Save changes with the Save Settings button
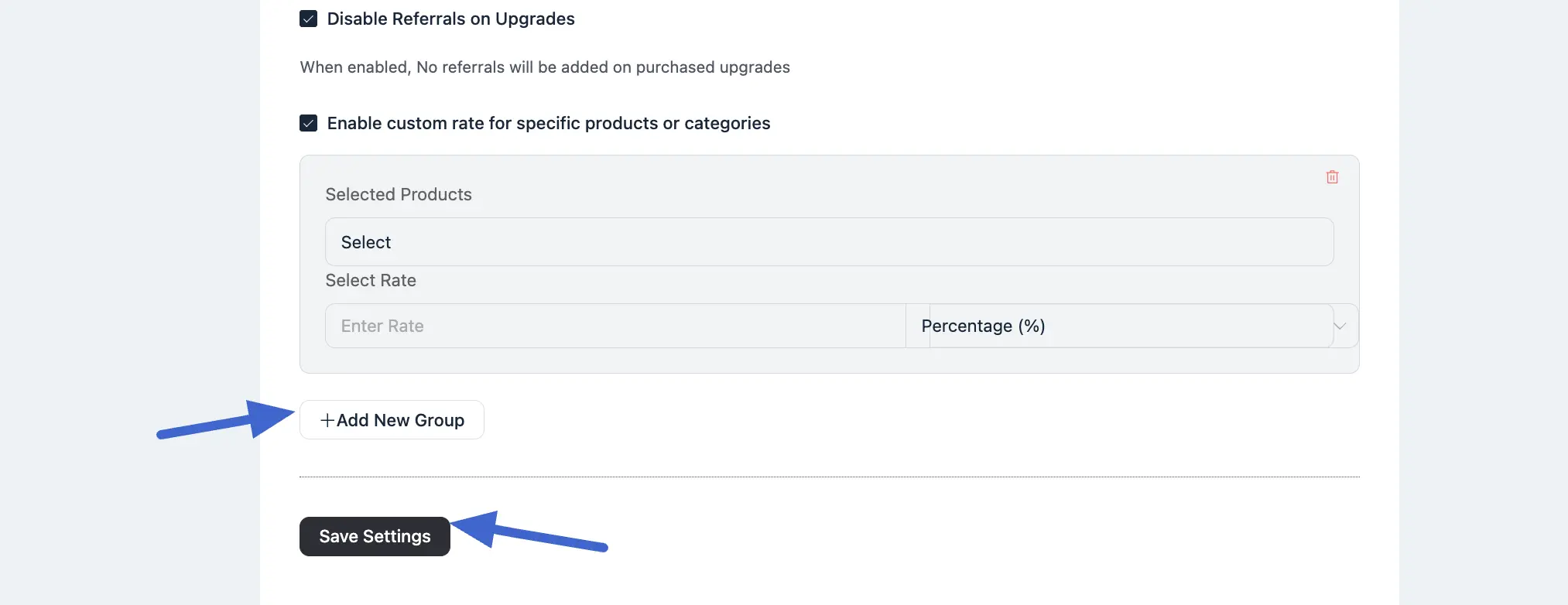The image size is (1568, 605). [x=375, y=536]
